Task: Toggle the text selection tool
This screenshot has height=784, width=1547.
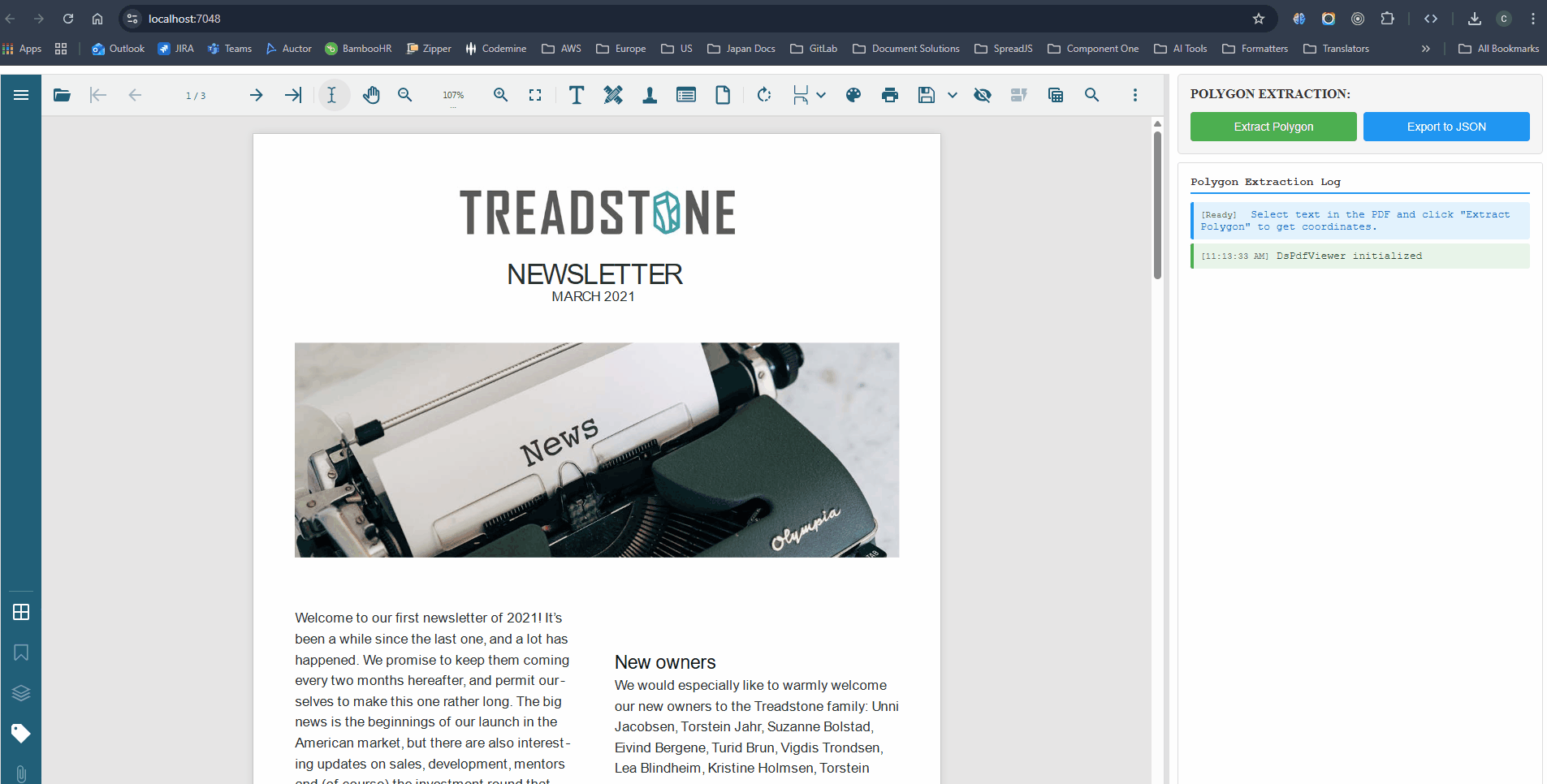Action: point(332,95)
